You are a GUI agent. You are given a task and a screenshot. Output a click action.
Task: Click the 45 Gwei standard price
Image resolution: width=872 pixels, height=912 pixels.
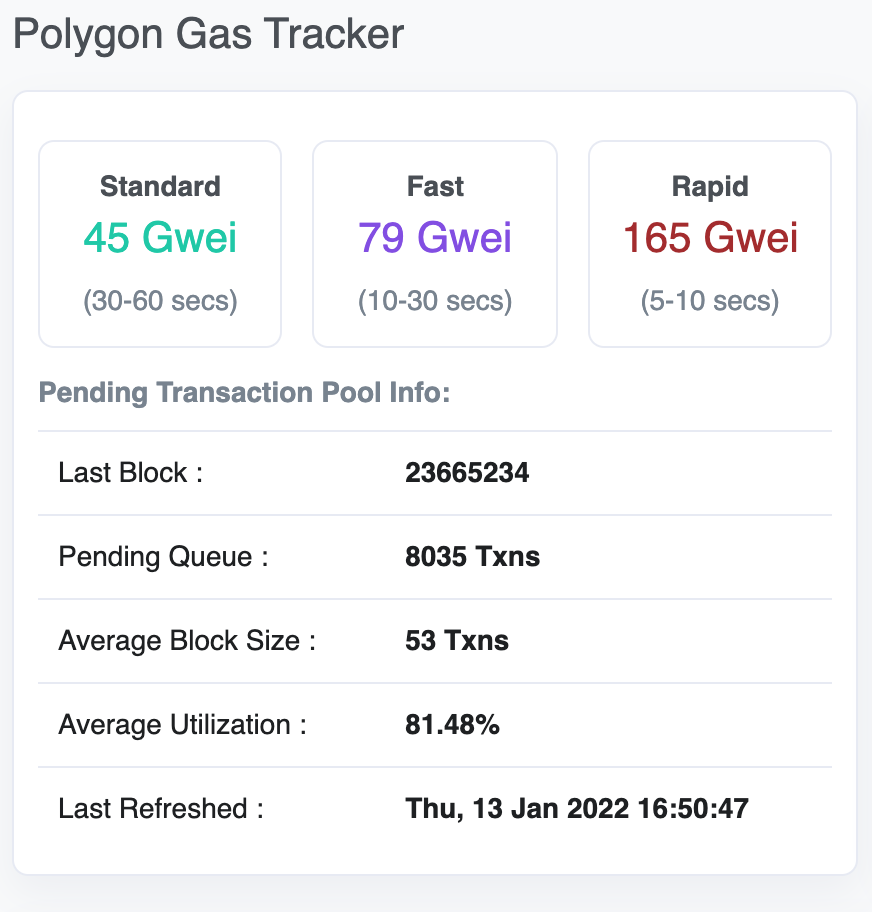tap(160, 238)
